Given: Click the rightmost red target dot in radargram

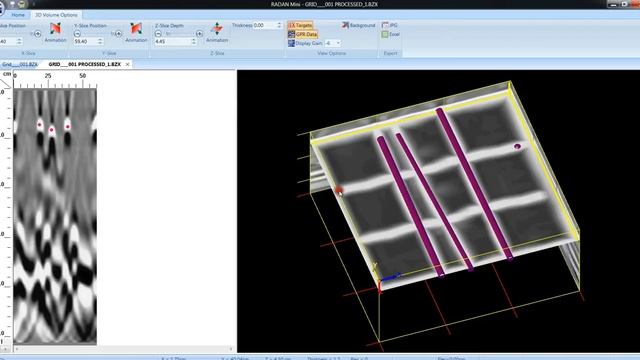Looking at the screenshot, I should [68, 127].
